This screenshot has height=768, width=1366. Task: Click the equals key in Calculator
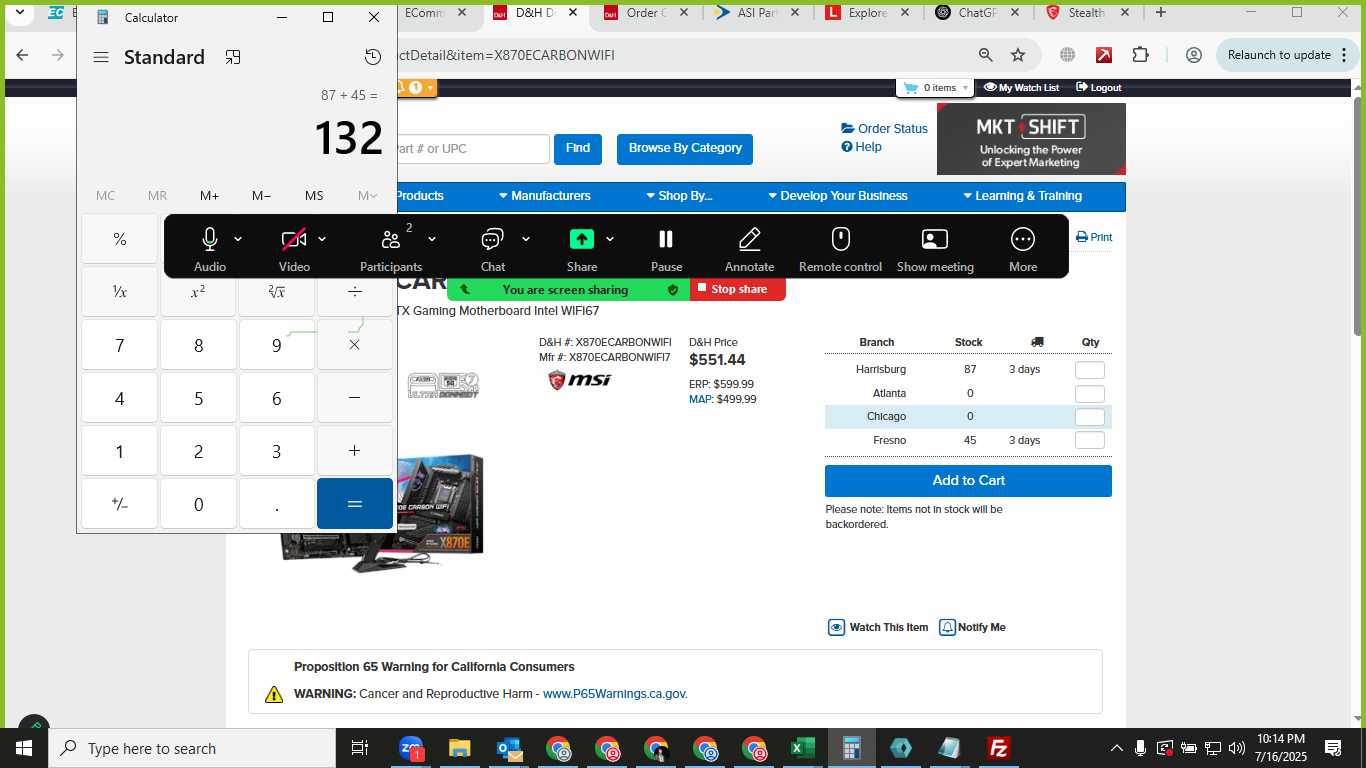tap(355, 504)
